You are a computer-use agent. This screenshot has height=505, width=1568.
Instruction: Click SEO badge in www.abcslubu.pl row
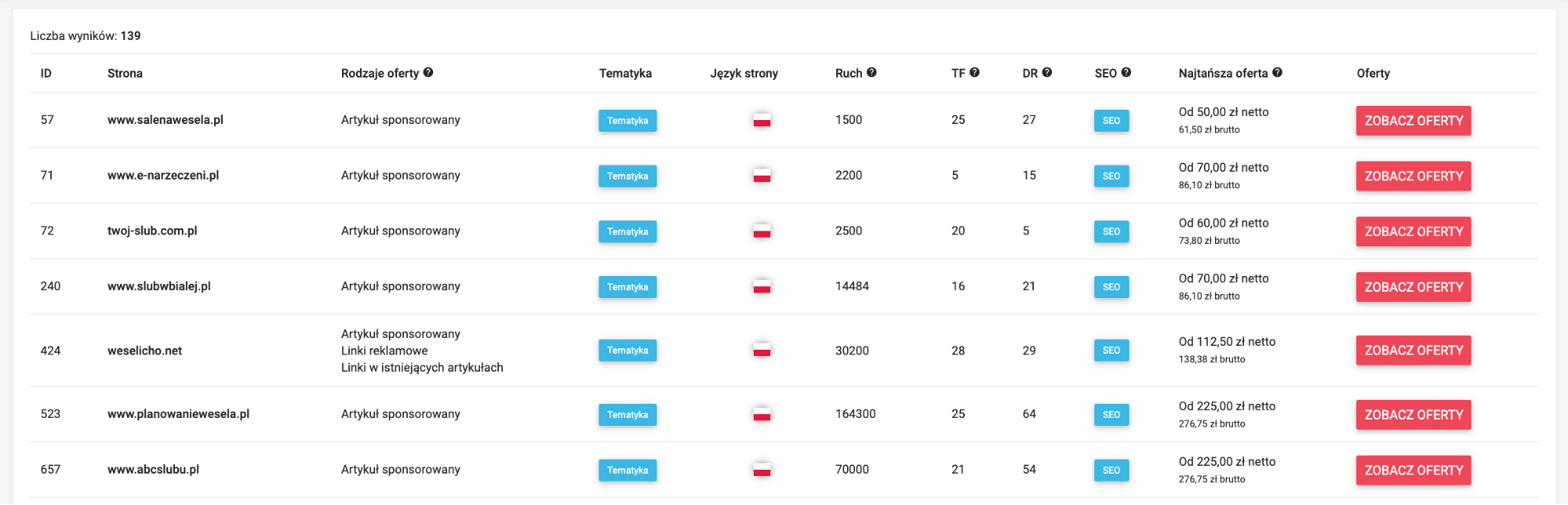coord(1111,470)
